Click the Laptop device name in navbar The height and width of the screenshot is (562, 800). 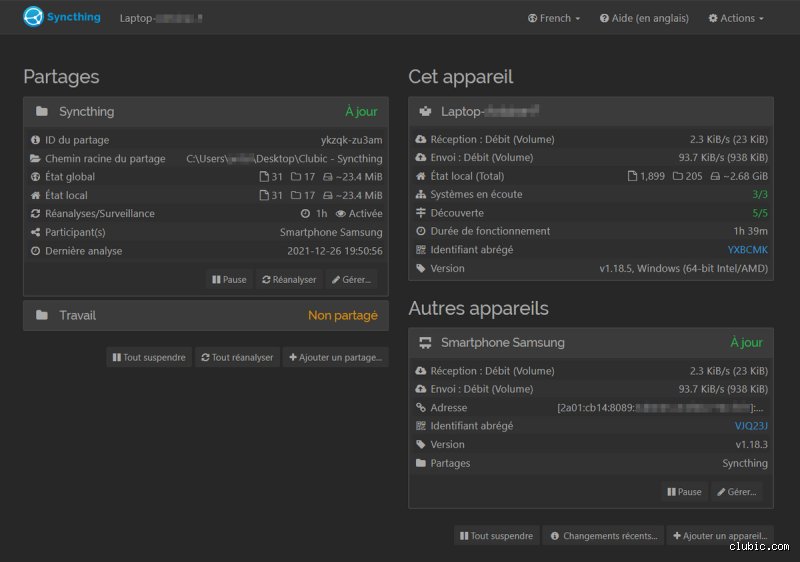[x=161, y=18]
